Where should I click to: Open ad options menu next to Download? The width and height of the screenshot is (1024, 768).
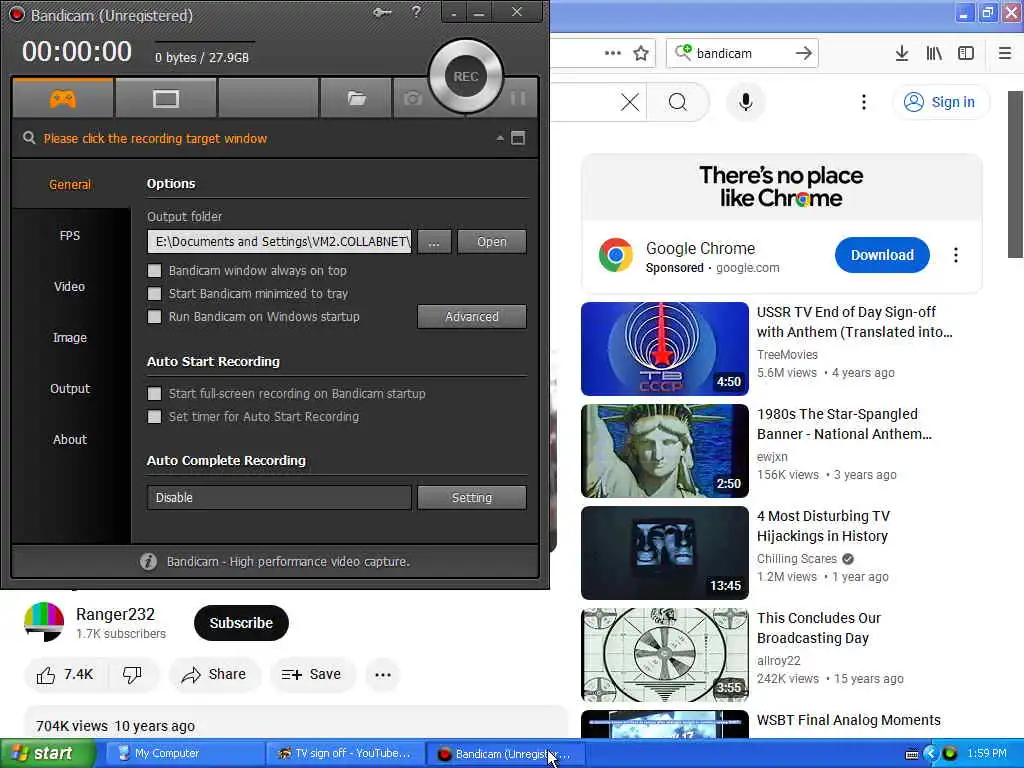pos(956,255)
